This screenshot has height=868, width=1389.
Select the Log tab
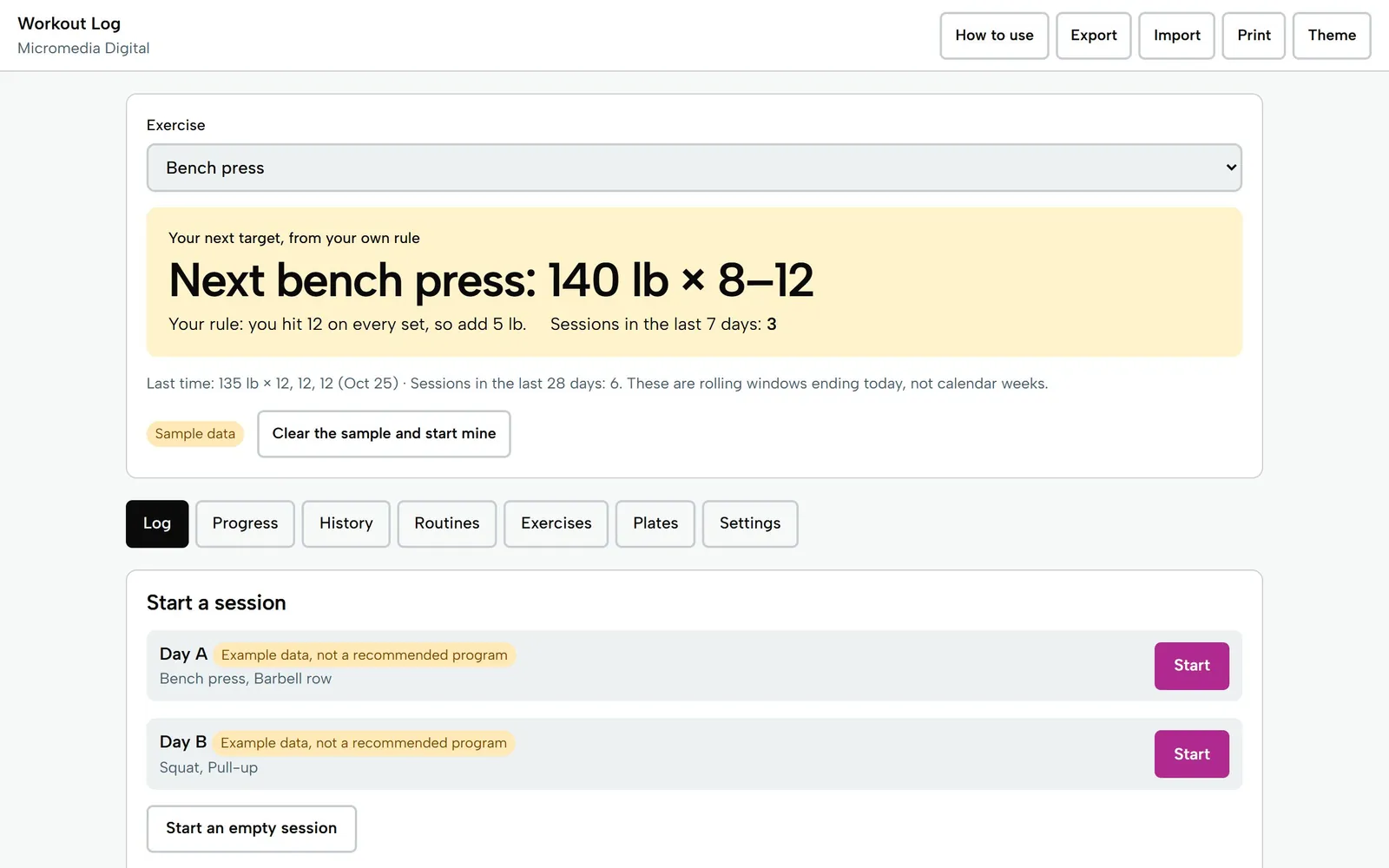pyautogui.click(x=157, y=523)
